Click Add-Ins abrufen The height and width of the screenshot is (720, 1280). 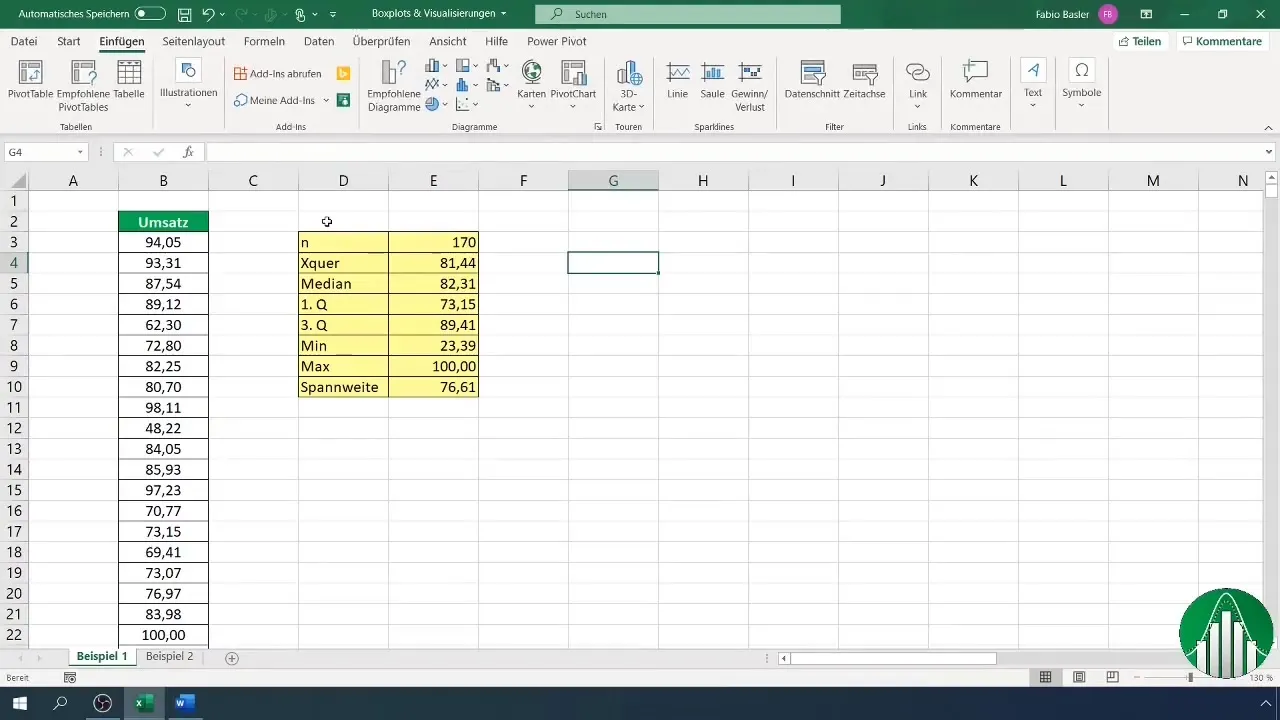point(277,73)
